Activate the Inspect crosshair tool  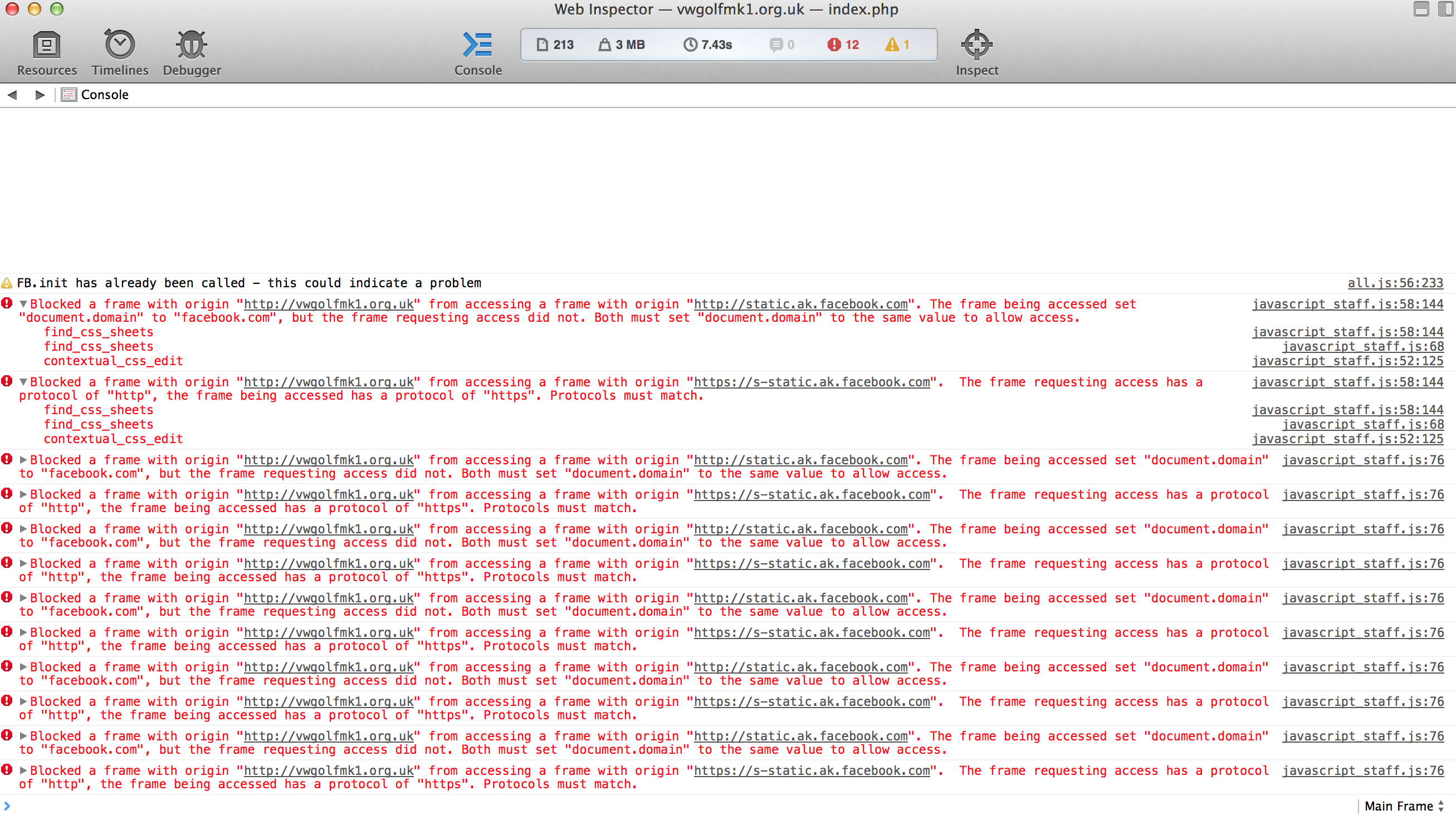coord(976,45)
